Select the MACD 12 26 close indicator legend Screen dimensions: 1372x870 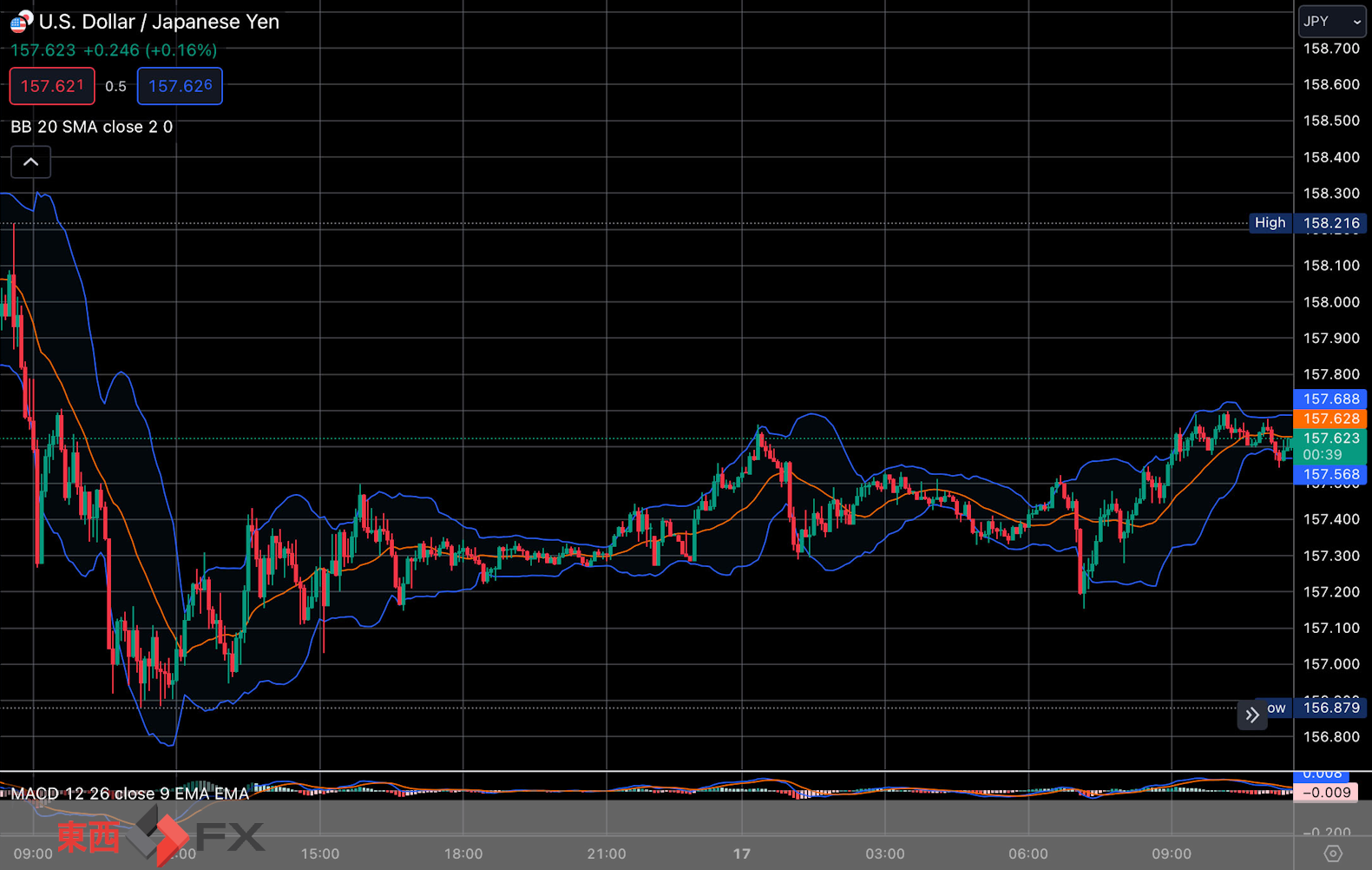pos(129,794)
